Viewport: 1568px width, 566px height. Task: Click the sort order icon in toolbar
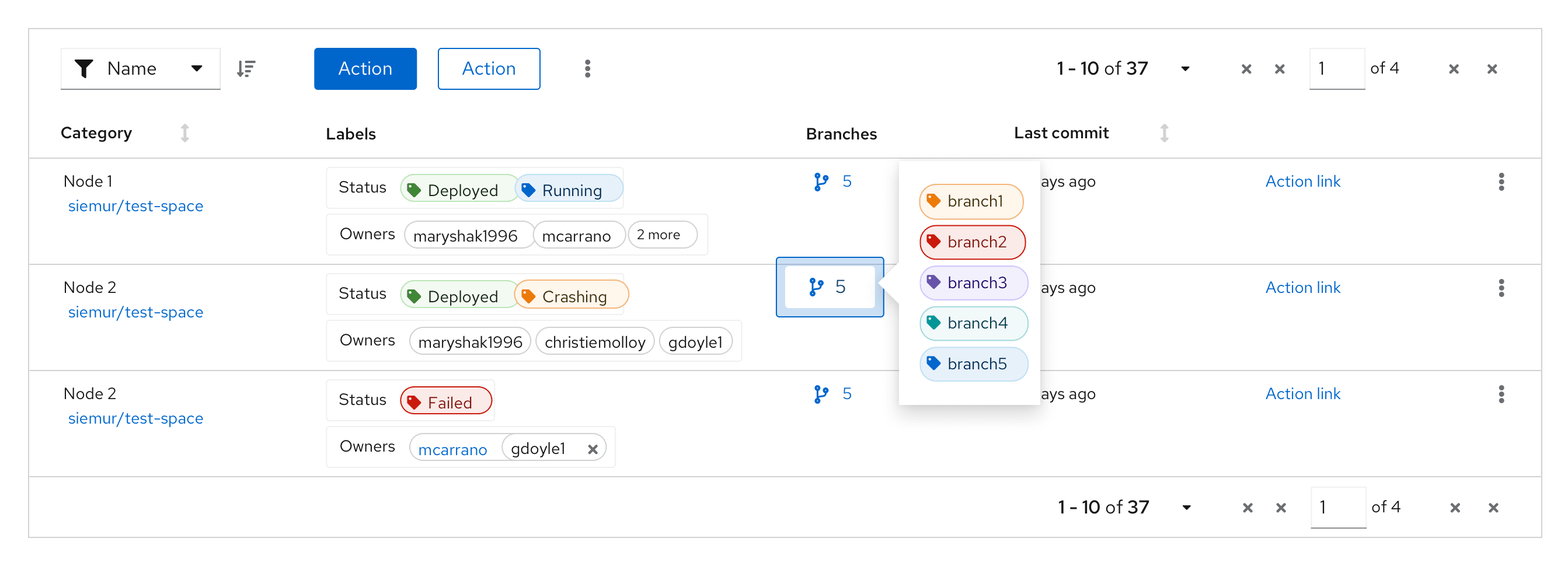(246, 69)
